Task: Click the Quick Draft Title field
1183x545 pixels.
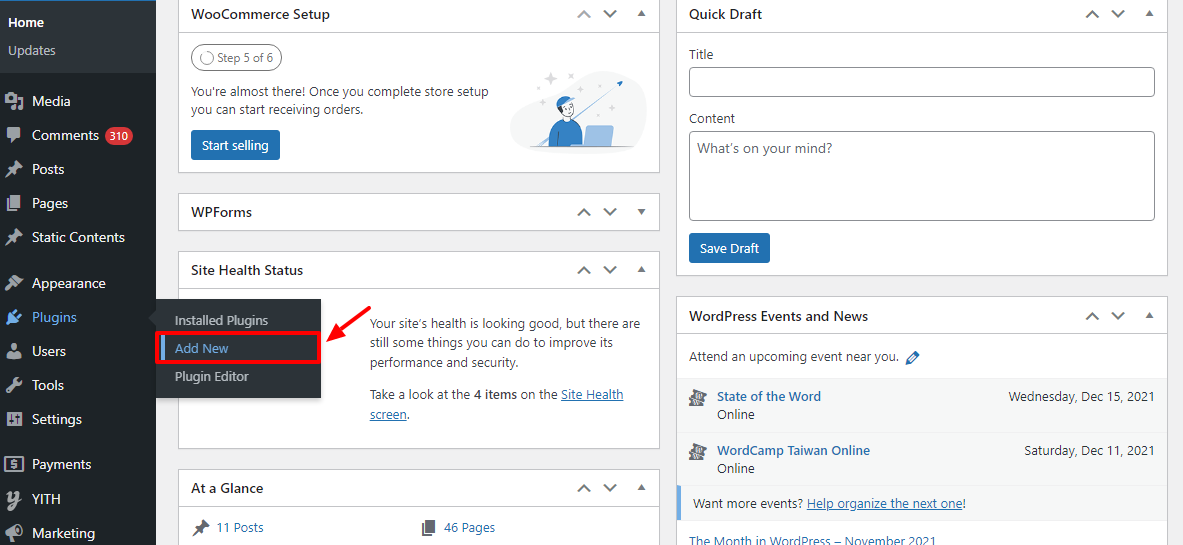Action: click(x=921, y=82)
